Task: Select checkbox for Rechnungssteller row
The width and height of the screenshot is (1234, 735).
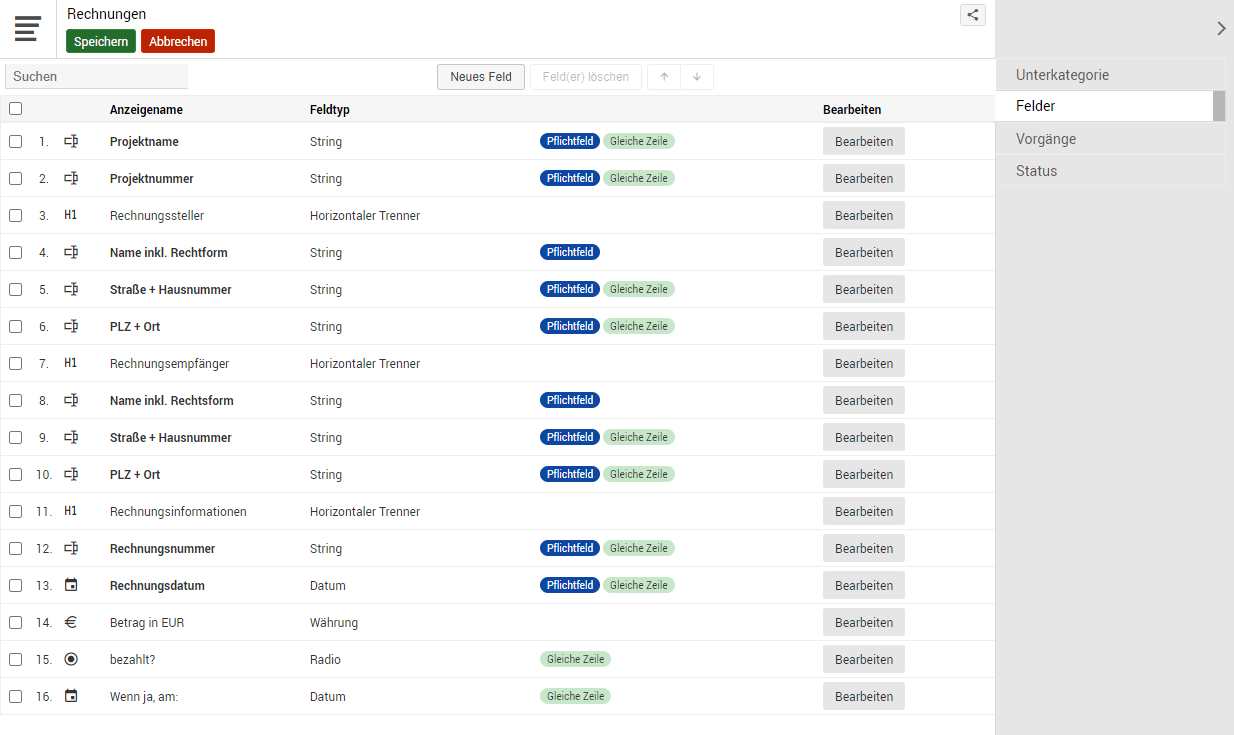Action: click(x=15, y=215)
